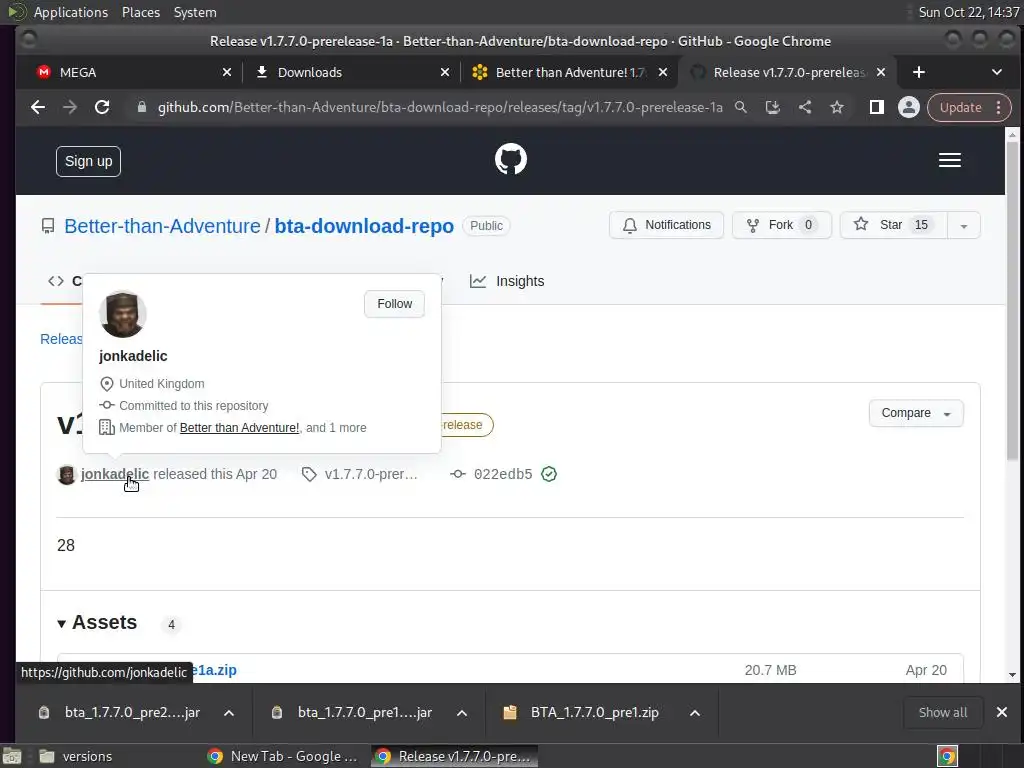Click the address bar URL
The image size is (1024, 768).
click(x=440, y=107)
